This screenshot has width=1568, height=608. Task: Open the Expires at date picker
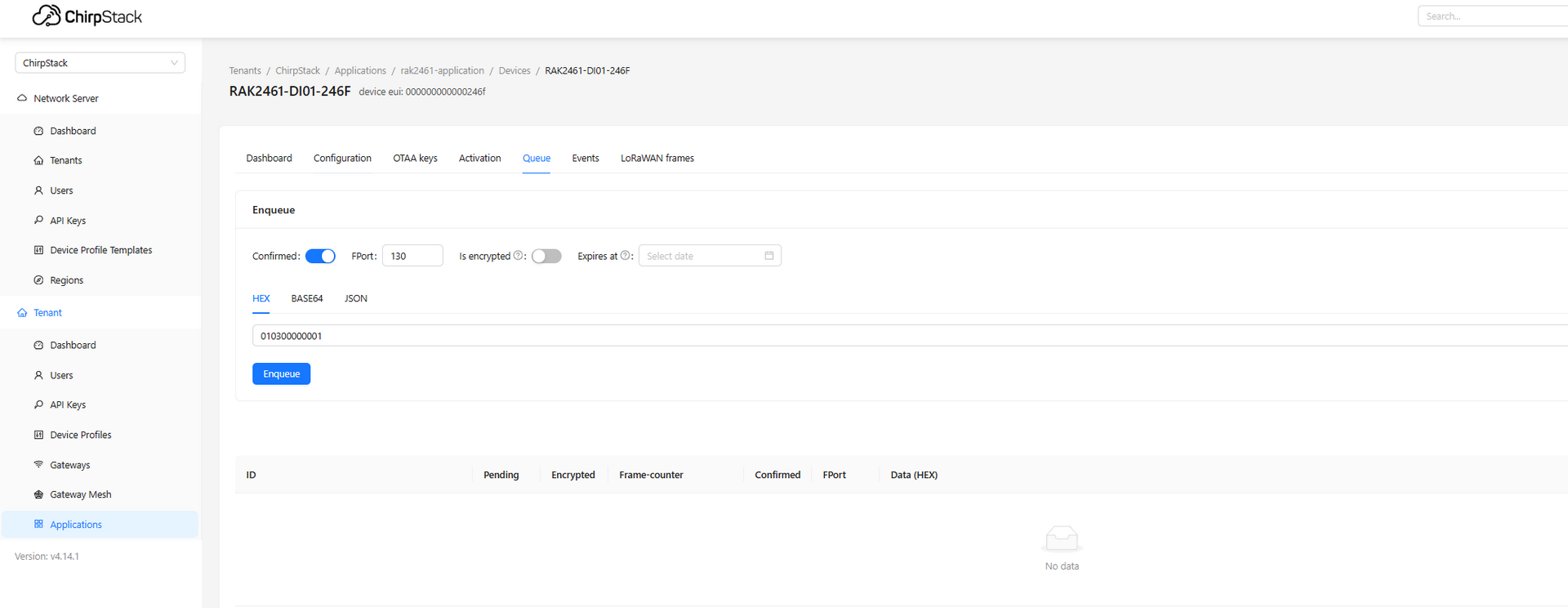coord(702,256)
